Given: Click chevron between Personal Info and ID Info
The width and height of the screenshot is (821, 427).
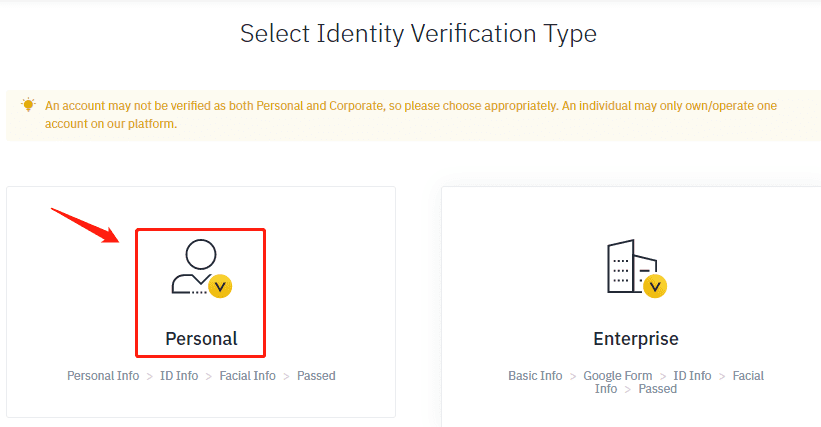Looking at the screenshot, I should pos(150,377).
